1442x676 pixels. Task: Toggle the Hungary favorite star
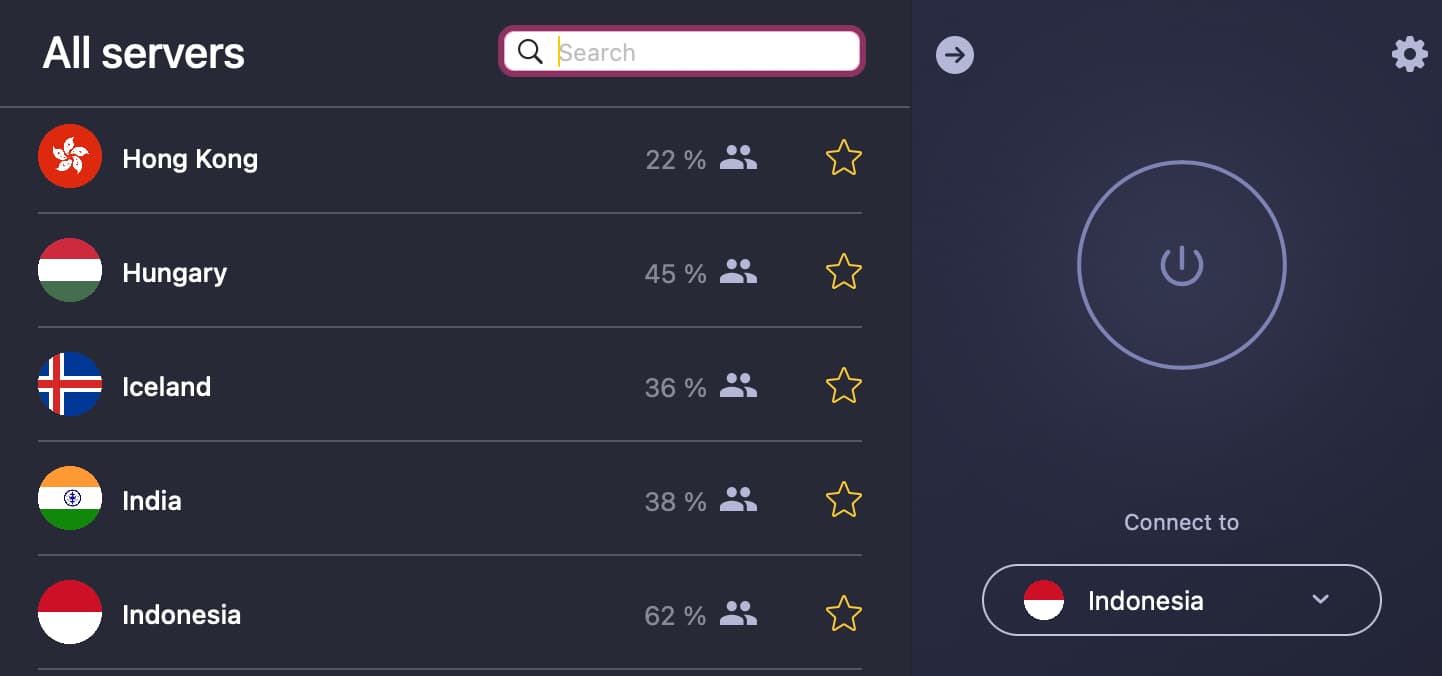coord(844,272)
